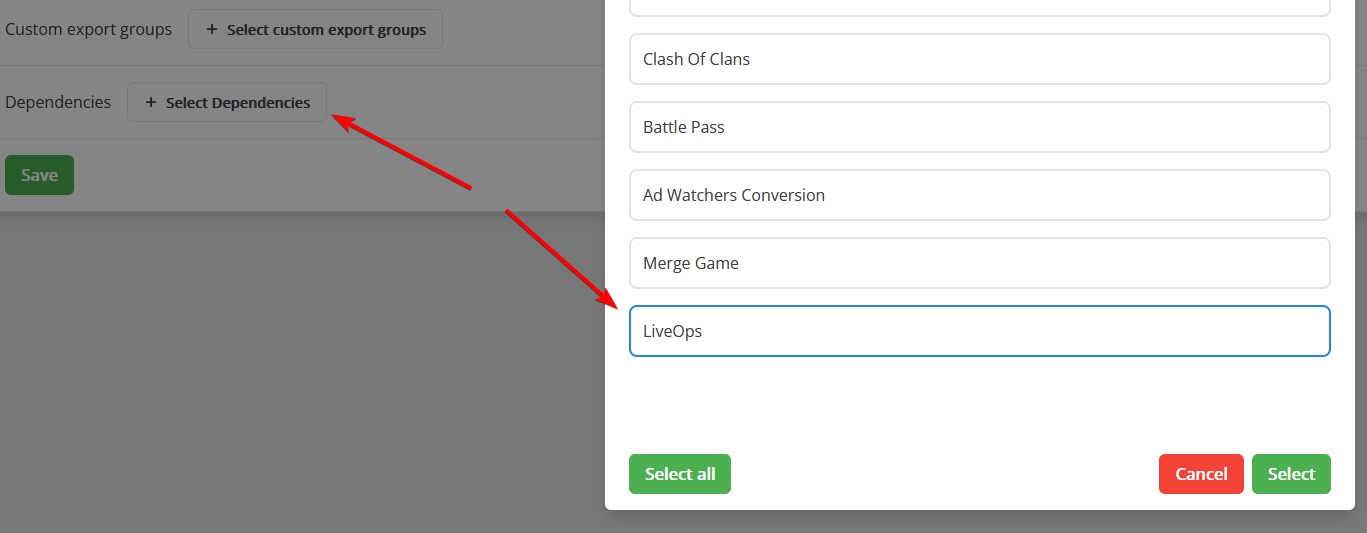Open the Select custom export groups picker
Screen dimensions: 1367x533
coord(315,30)
